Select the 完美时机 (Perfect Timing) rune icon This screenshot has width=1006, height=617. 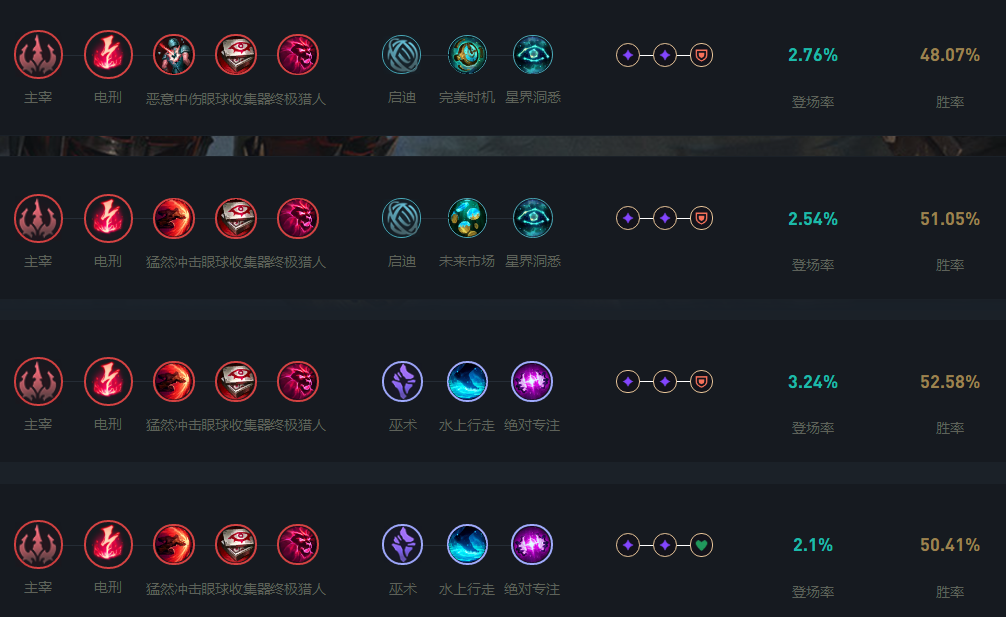click(467, 55)
